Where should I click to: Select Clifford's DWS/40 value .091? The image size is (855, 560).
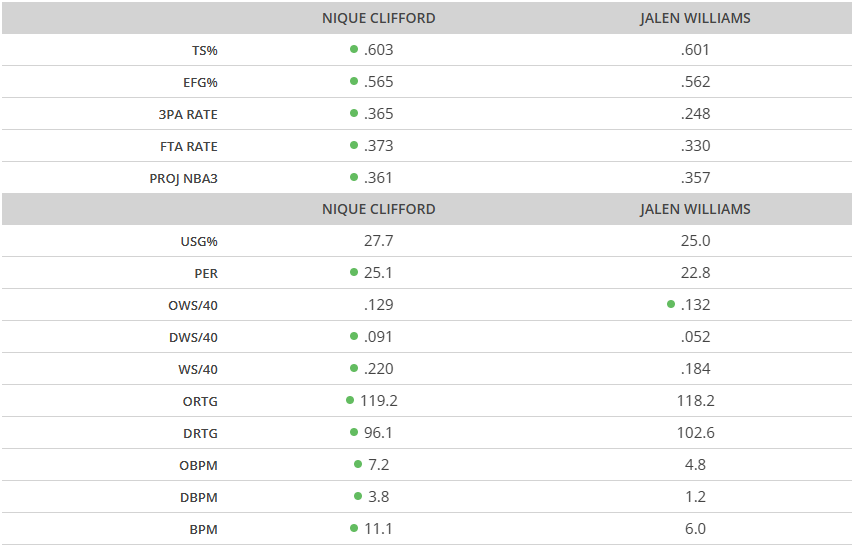[378, 336]
